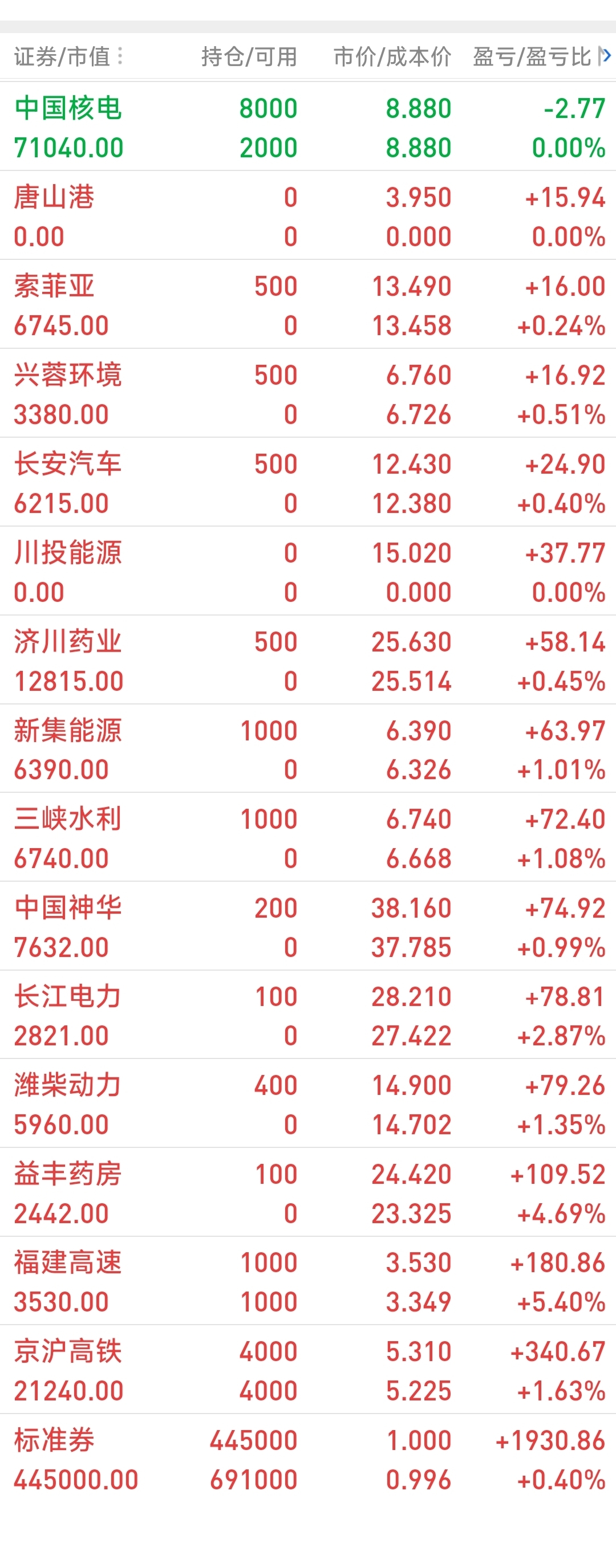Image resolution: width=616 pixels, height=1568 pixels.
Task: Open the 京沪高铁 holding row
Action: click(x=307, y=1370)
